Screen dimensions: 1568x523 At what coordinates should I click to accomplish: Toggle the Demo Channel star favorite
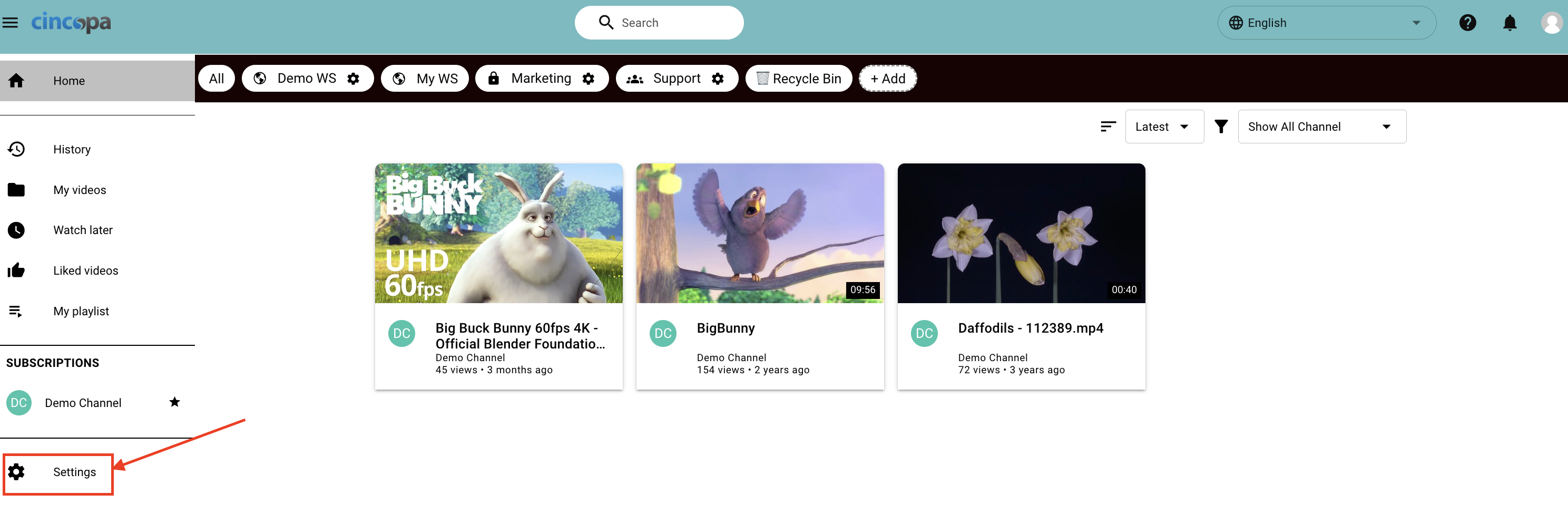[x=175, y=402]
